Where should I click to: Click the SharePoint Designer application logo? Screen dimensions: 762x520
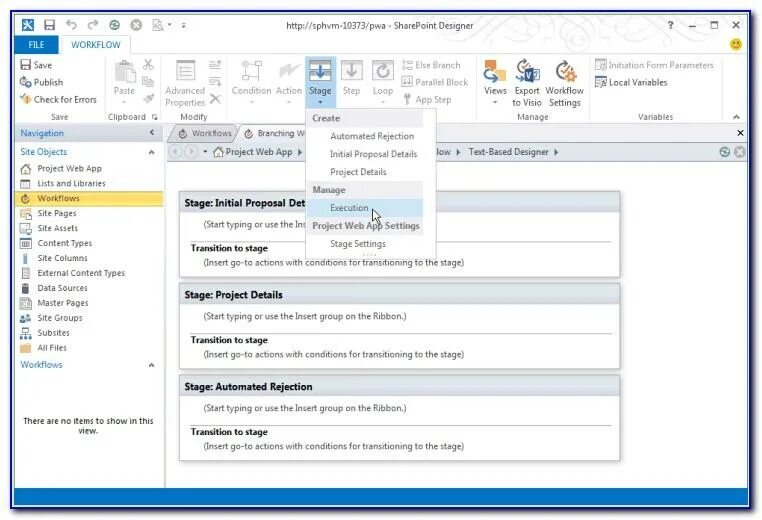coord(28,25)
